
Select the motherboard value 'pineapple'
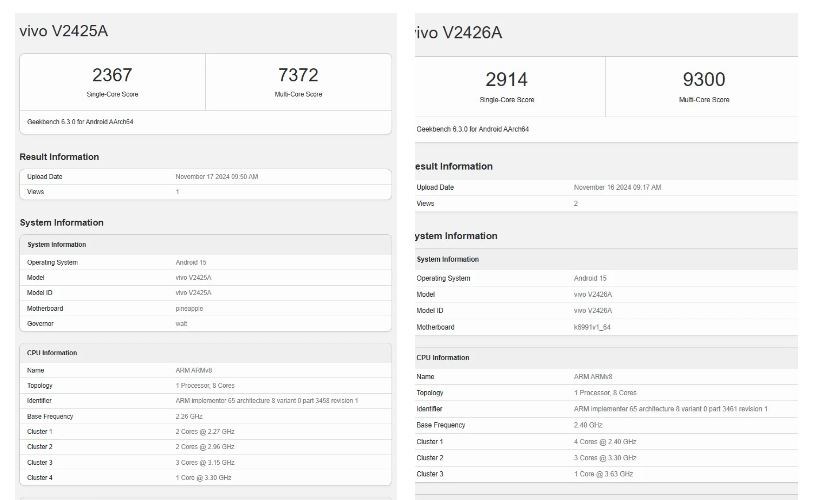[189, 309]
